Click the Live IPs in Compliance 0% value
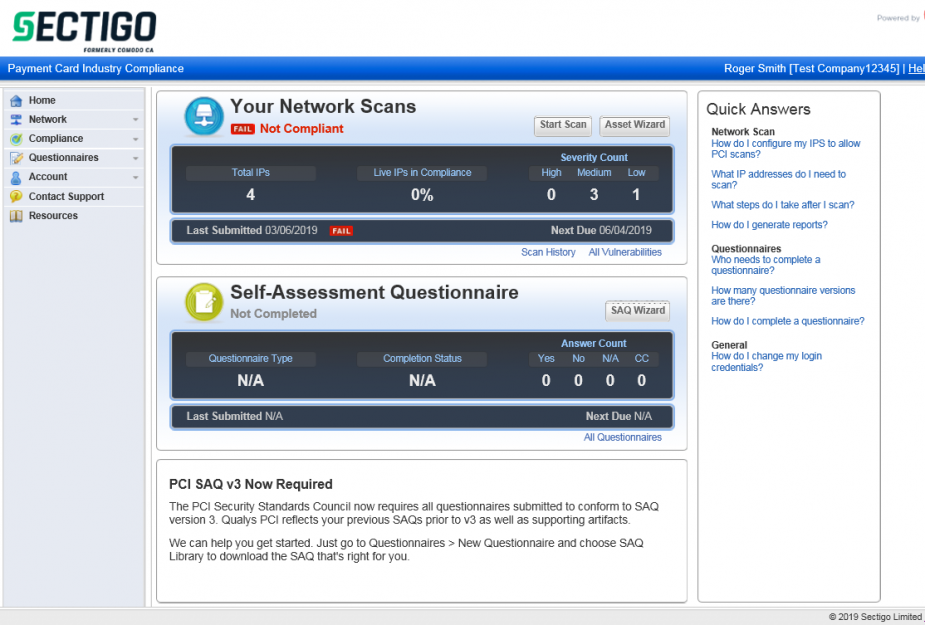Image resolution: width=925 pixels, height=625 pixels. click(422, 195)
